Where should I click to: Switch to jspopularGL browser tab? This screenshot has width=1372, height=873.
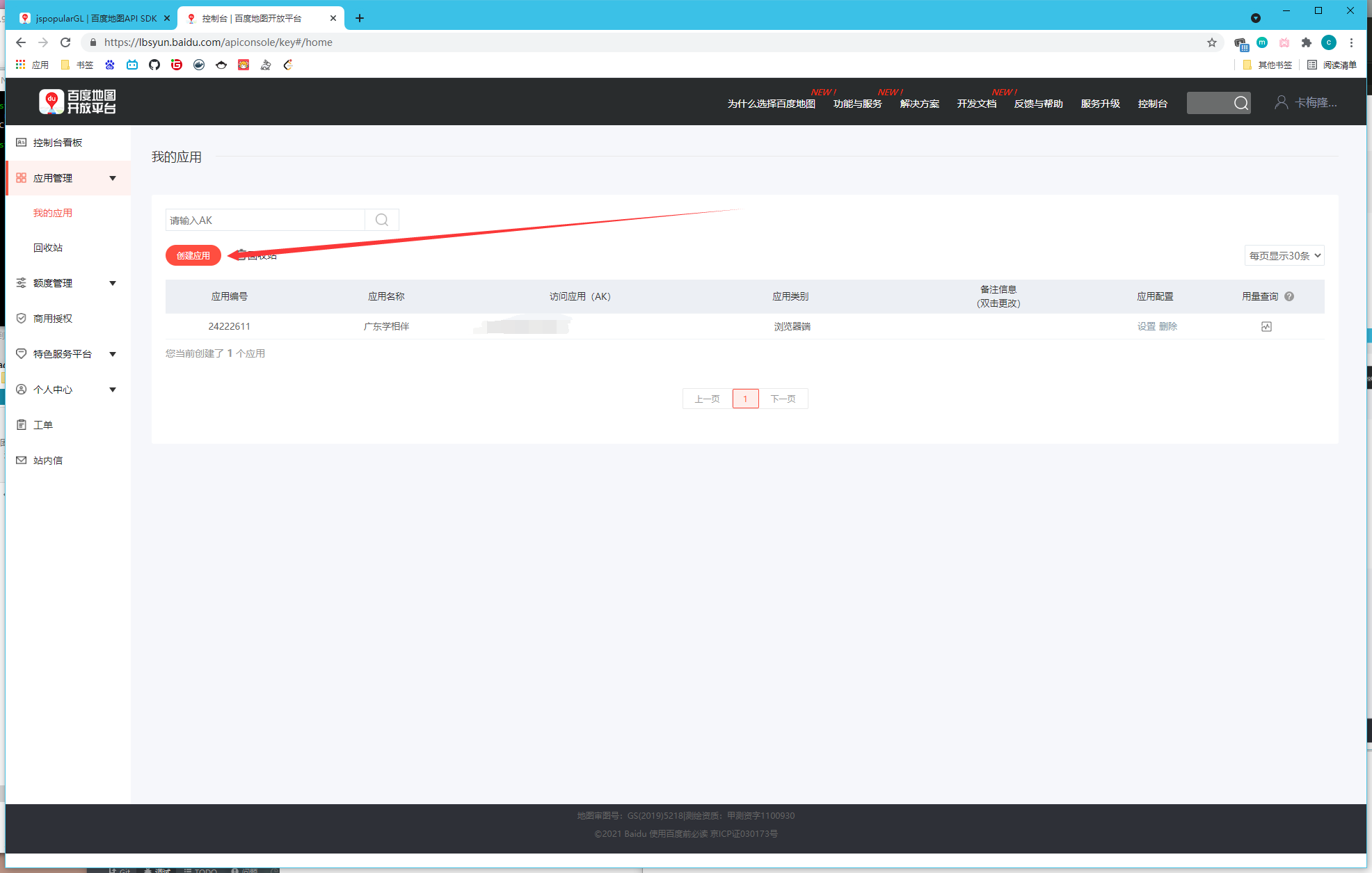pyautogui.click(x=96, y=18)
